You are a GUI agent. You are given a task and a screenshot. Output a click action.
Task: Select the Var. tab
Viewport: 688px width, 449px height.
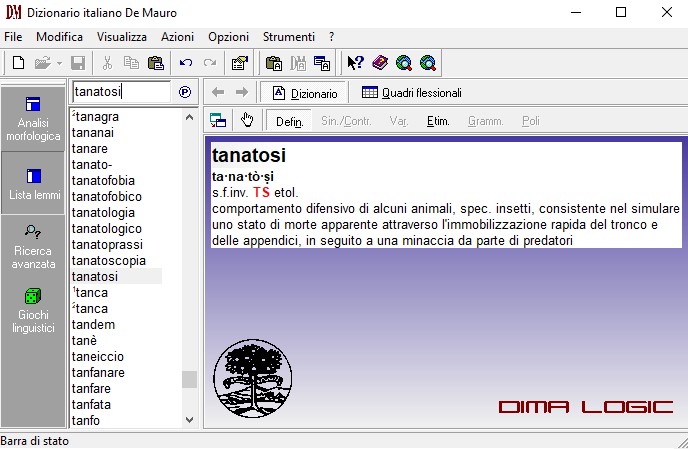coord(398,121)
